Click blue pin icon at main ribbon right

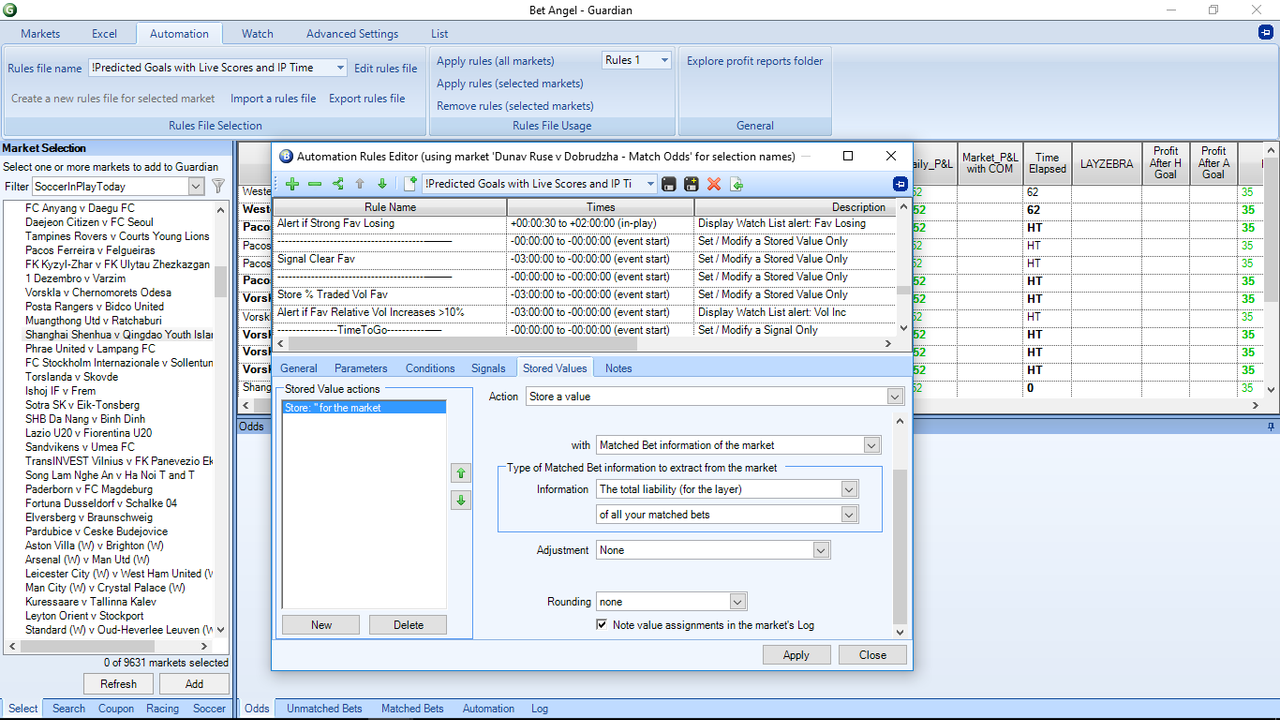click(x=1265, y=33)
